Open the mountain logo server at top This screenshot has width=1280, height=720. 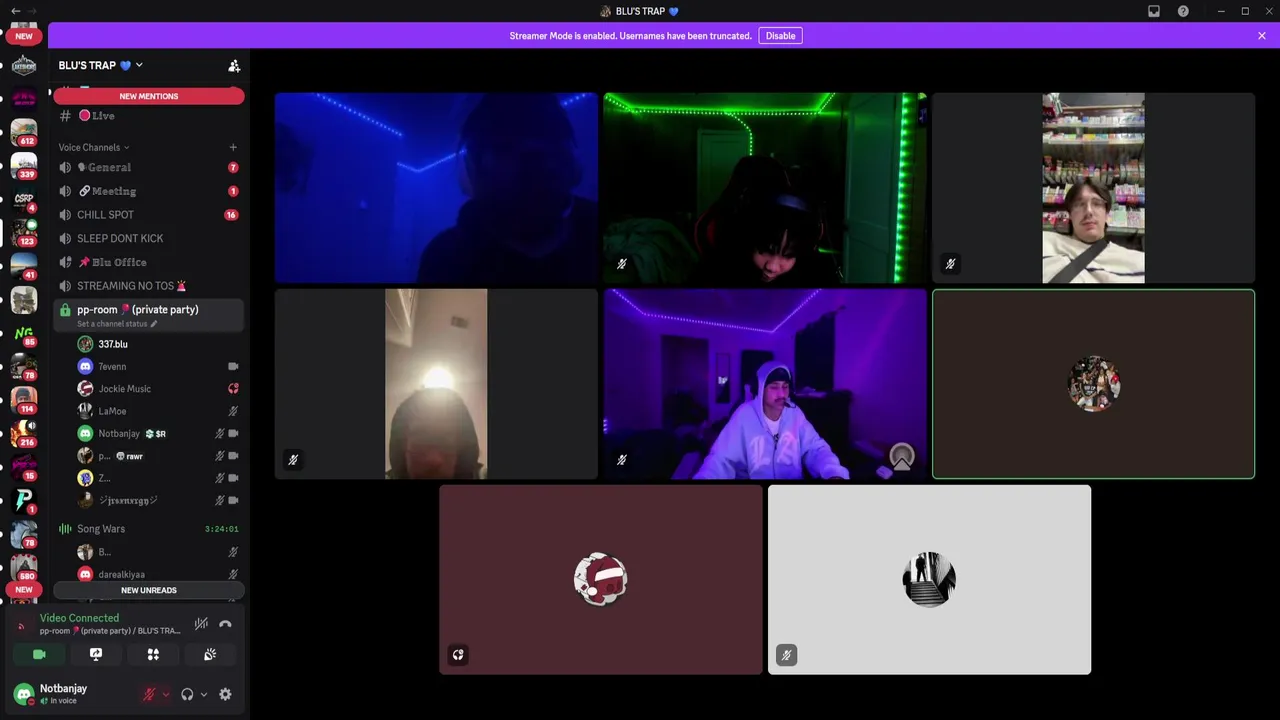point(24,66)
